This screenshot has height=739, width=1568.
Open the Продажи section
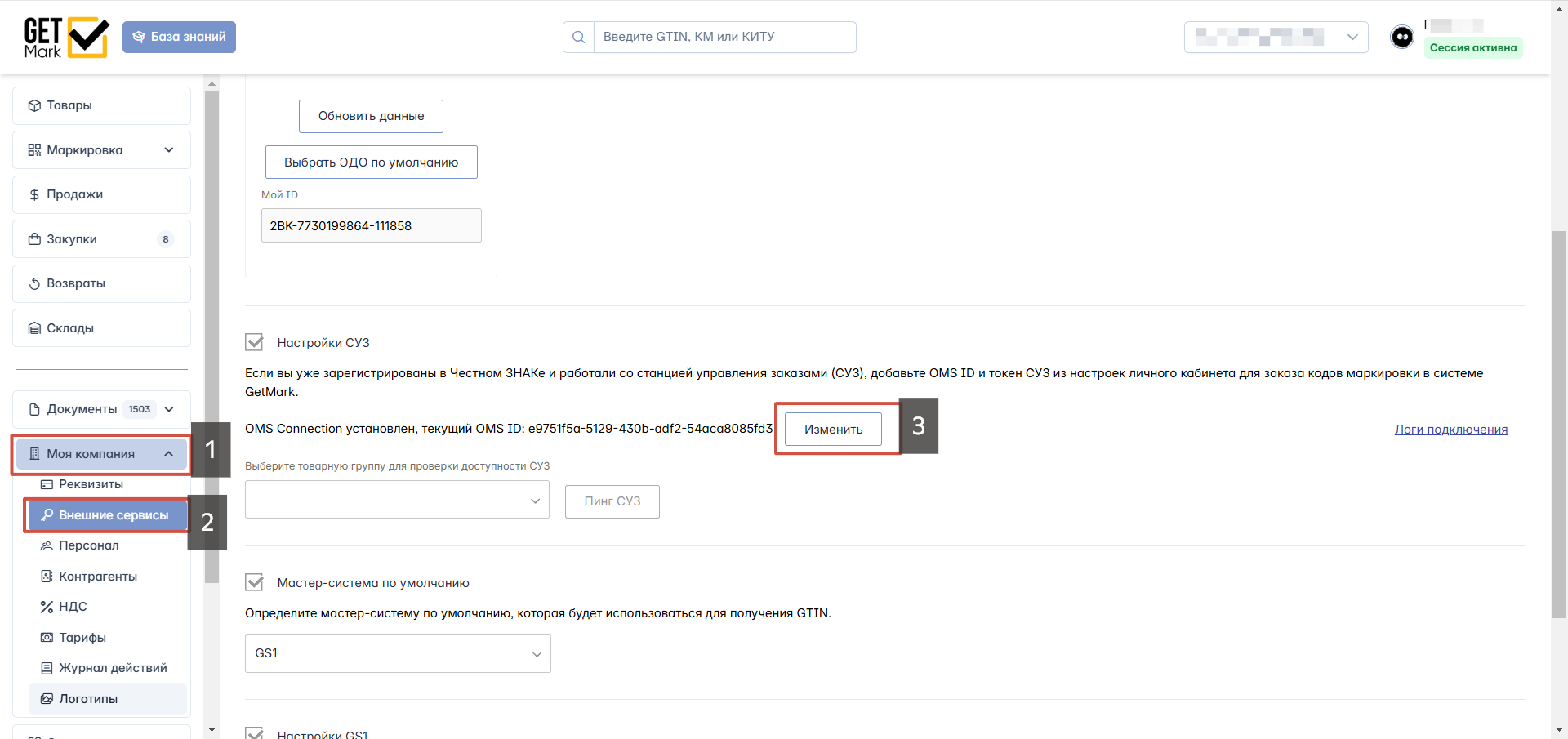101,194
